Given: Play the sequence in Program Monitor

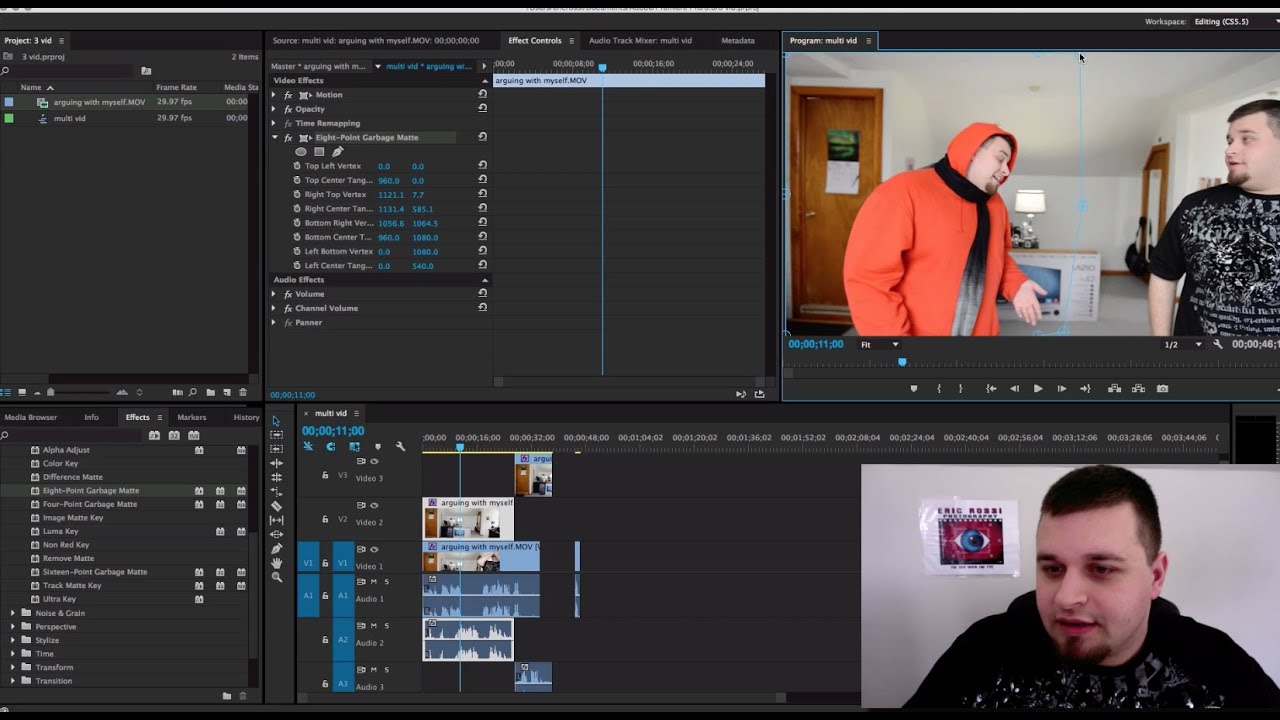Looking at the screenshot, I should click(1038, 388).
